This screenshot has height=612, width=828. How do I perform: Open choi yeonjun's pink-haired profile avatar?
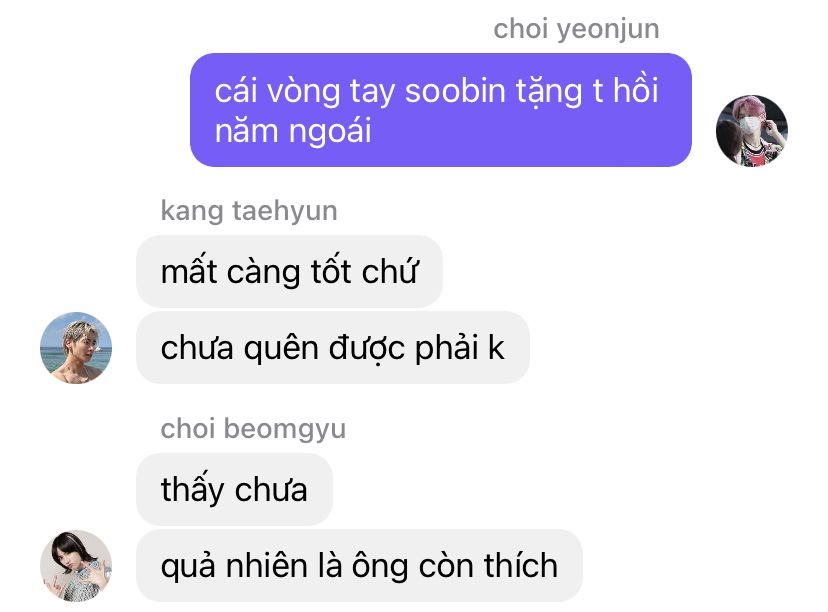click(751, 131)
